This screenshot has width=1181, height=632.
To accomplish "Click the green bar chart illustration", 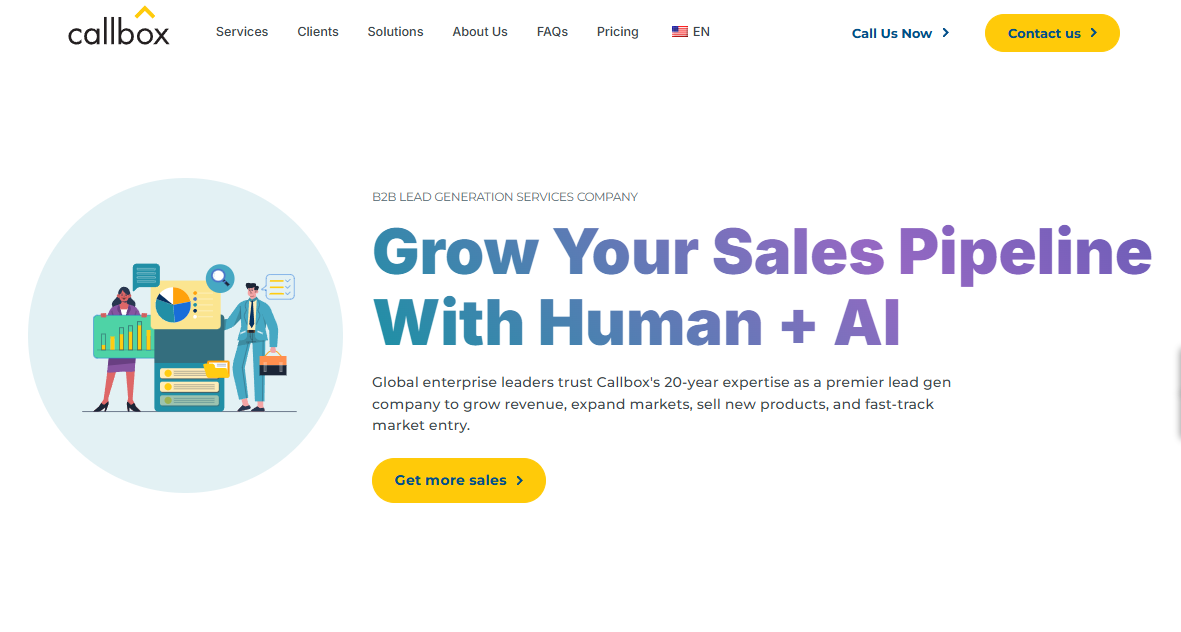I will pos(123,337).
